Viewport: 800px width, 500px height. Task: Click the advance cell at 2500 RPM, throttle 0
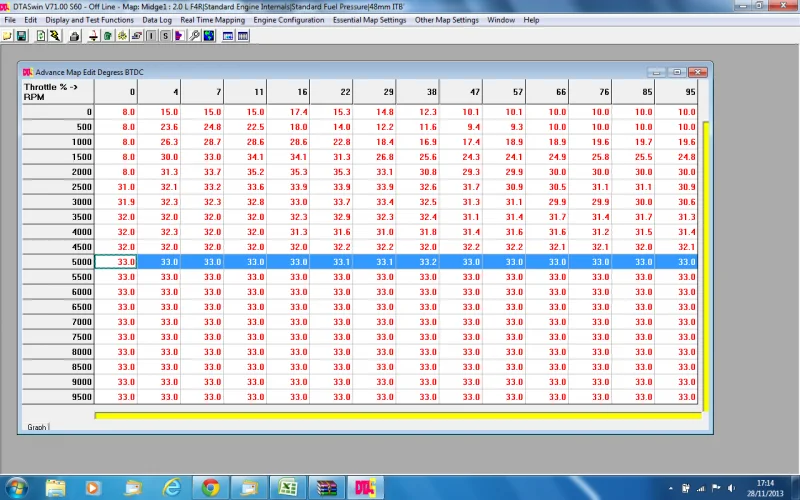click(116, 187)
